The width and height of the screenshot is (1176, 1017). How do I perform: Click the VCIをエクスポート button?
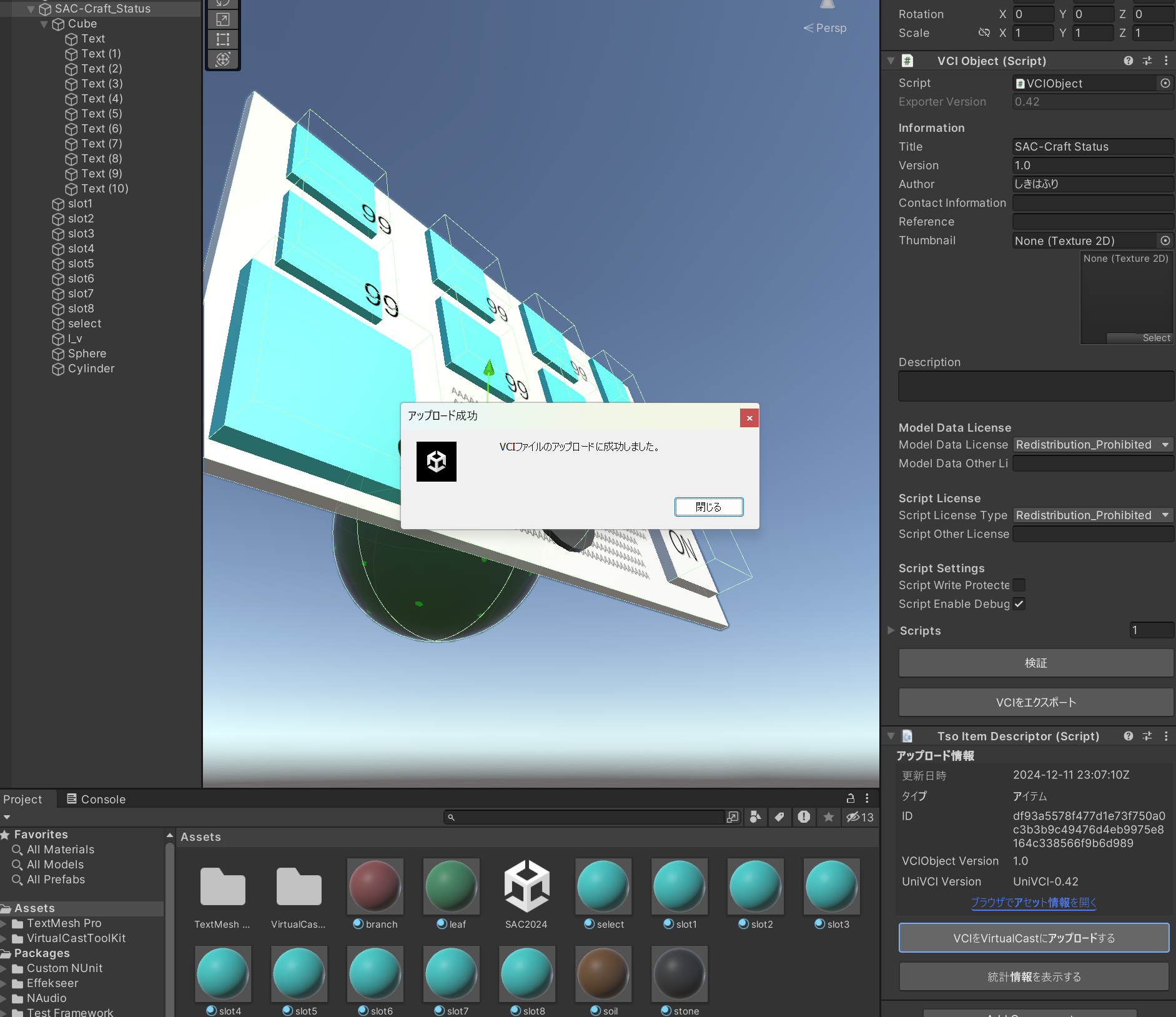[x=1036, y=702]
